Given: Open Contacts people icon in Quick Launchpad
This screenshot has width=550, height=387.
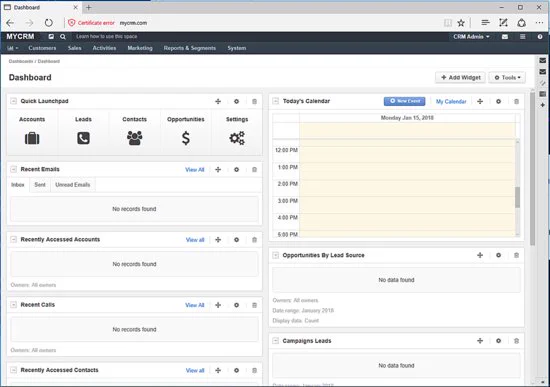Looking at the screenshot, I should pos(134,138).
